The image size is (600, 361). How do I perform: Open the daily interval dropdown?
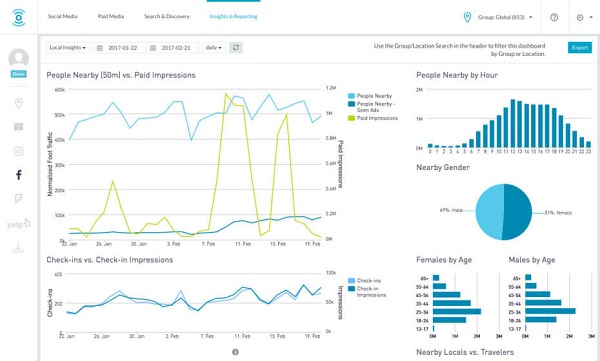pyautogui.click(x=214, y=47)
